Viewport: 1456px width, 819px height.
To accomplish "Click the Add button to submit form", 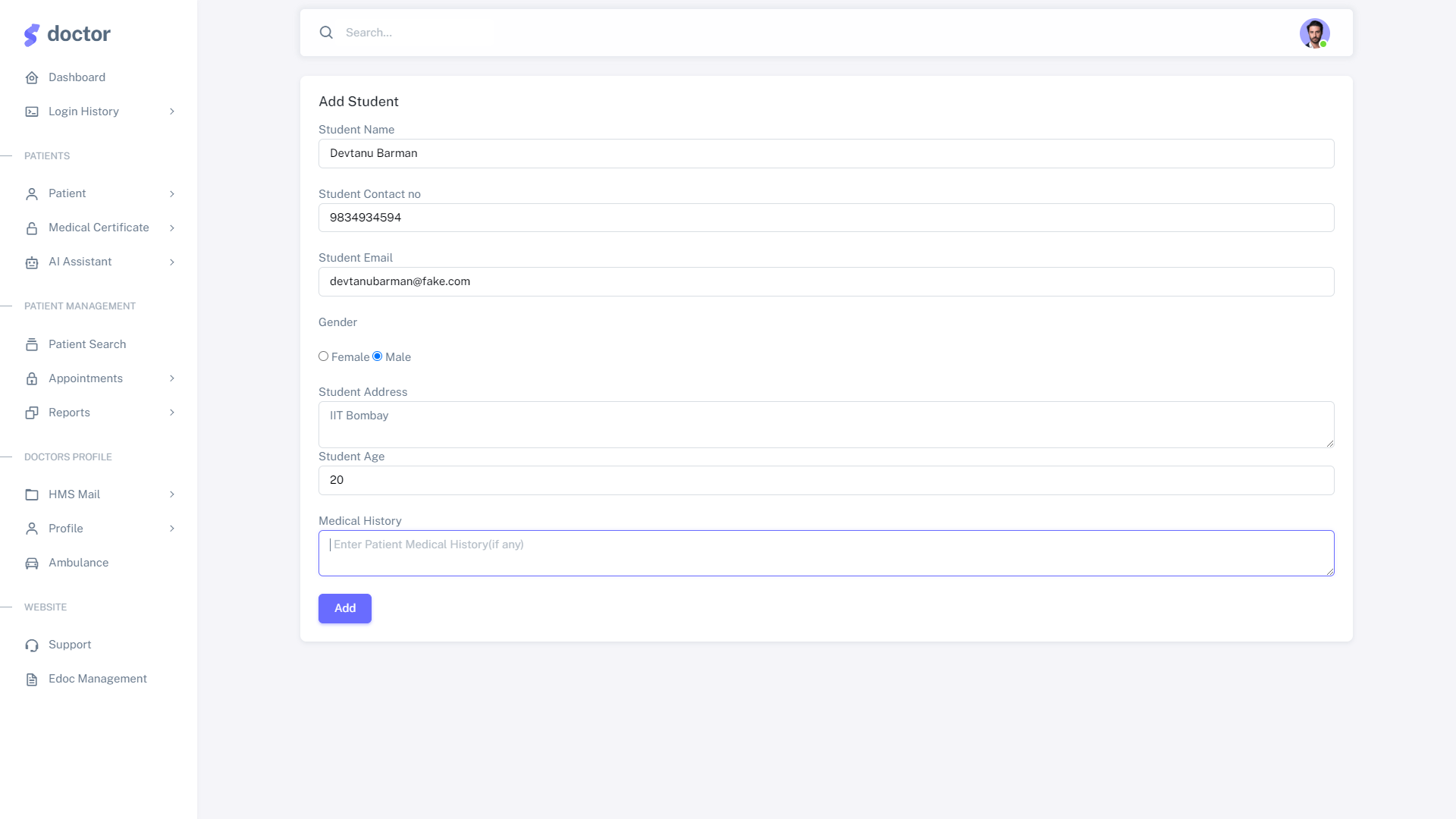I will click(x=345, y=608).
